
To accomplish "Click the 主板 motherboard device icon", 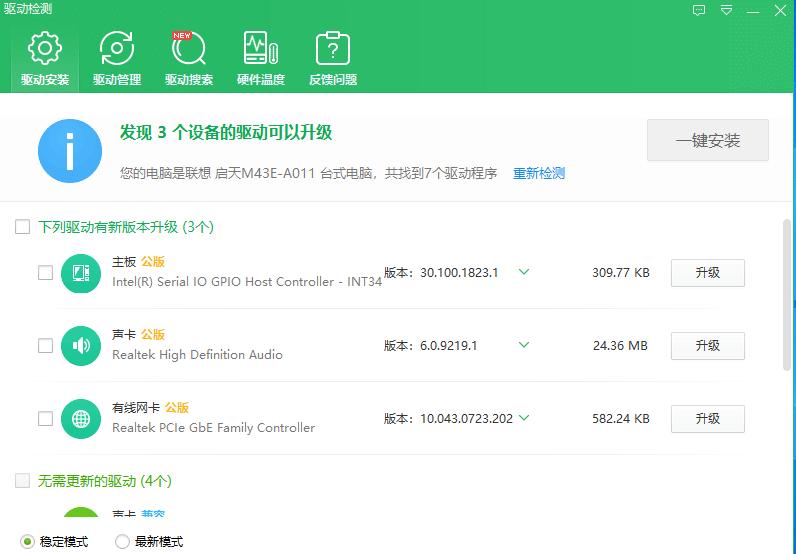I will [x=81, y=273].
